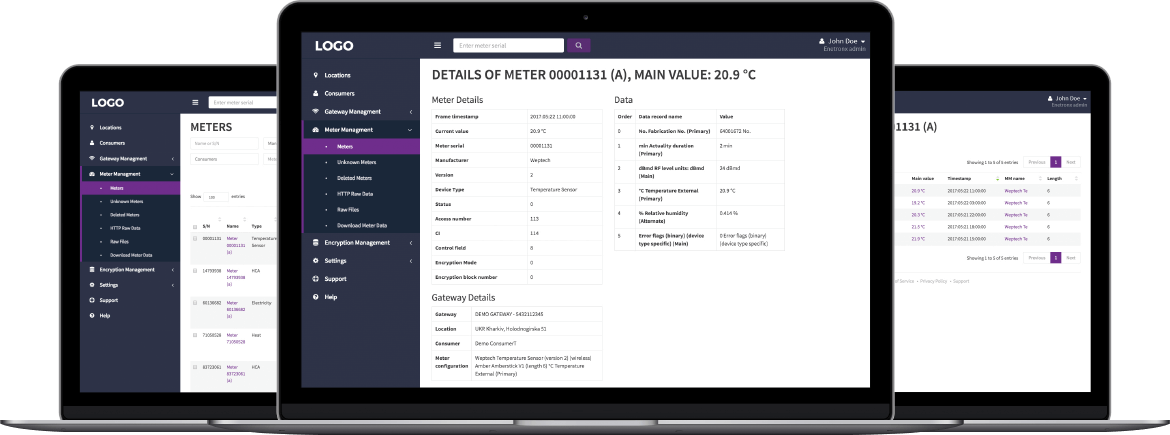The height and width of the screenshot is (435, 1170).
Task: Click the Locations pin icon in left window
Action: [x=92, y=128]
